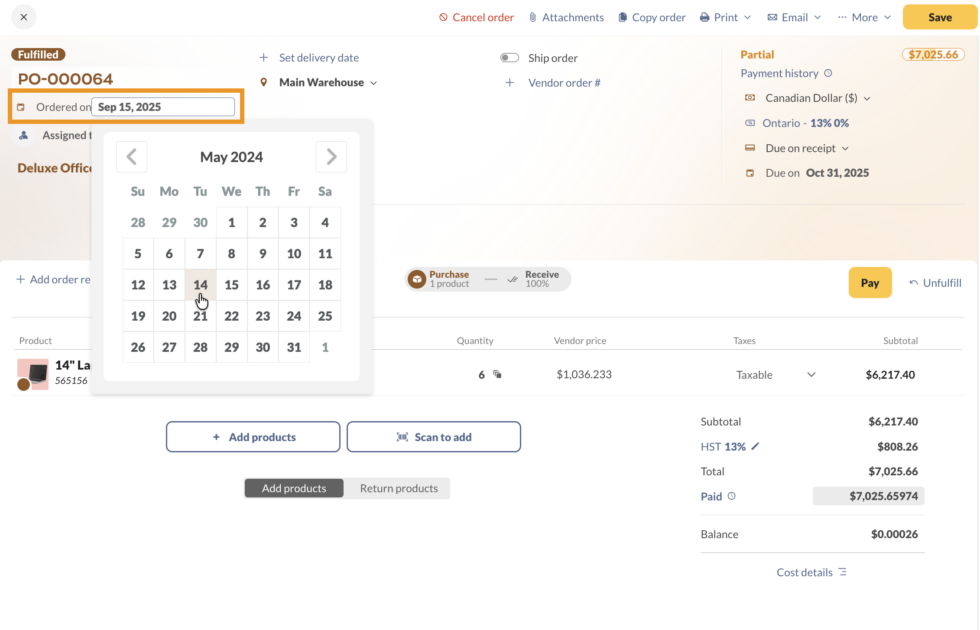
Task: Click the undo arrow icon beside Unfulfill
Action: [914, 282]
